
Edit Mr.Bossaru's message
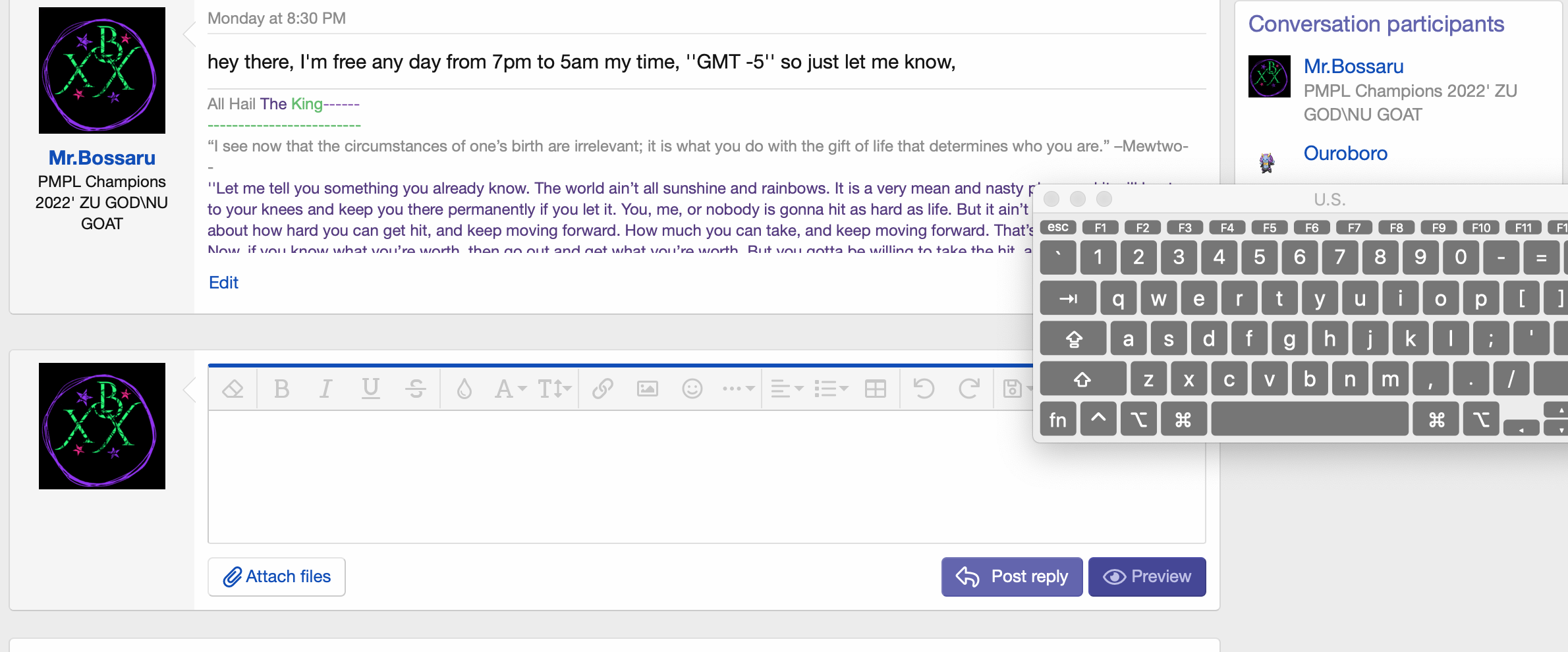223,283
